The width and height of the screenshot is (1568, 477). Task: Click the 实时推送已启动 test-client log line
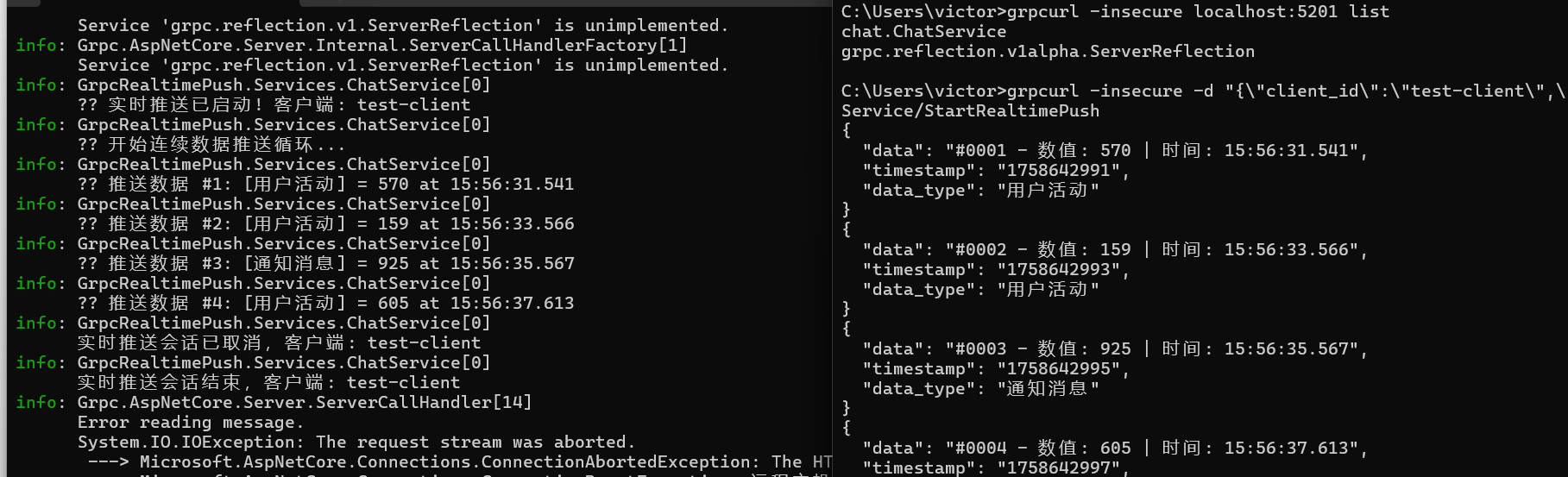tap(274, 104)
